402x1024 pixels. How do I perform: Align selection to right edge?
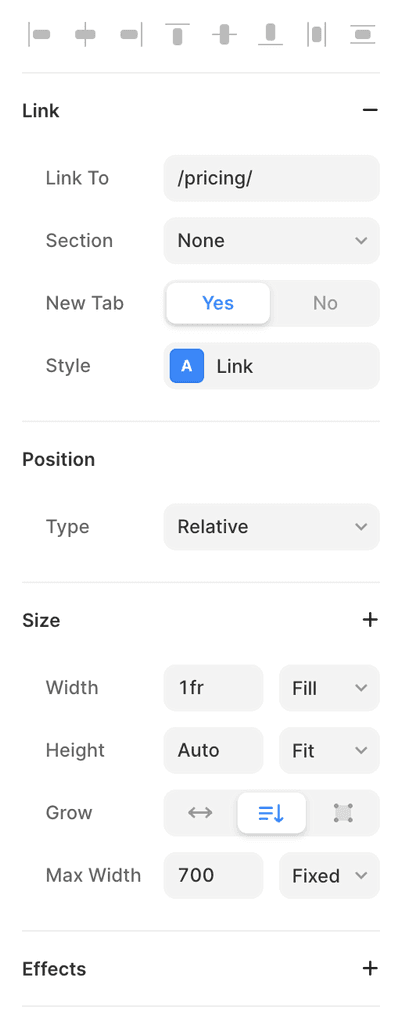point(131,35)
